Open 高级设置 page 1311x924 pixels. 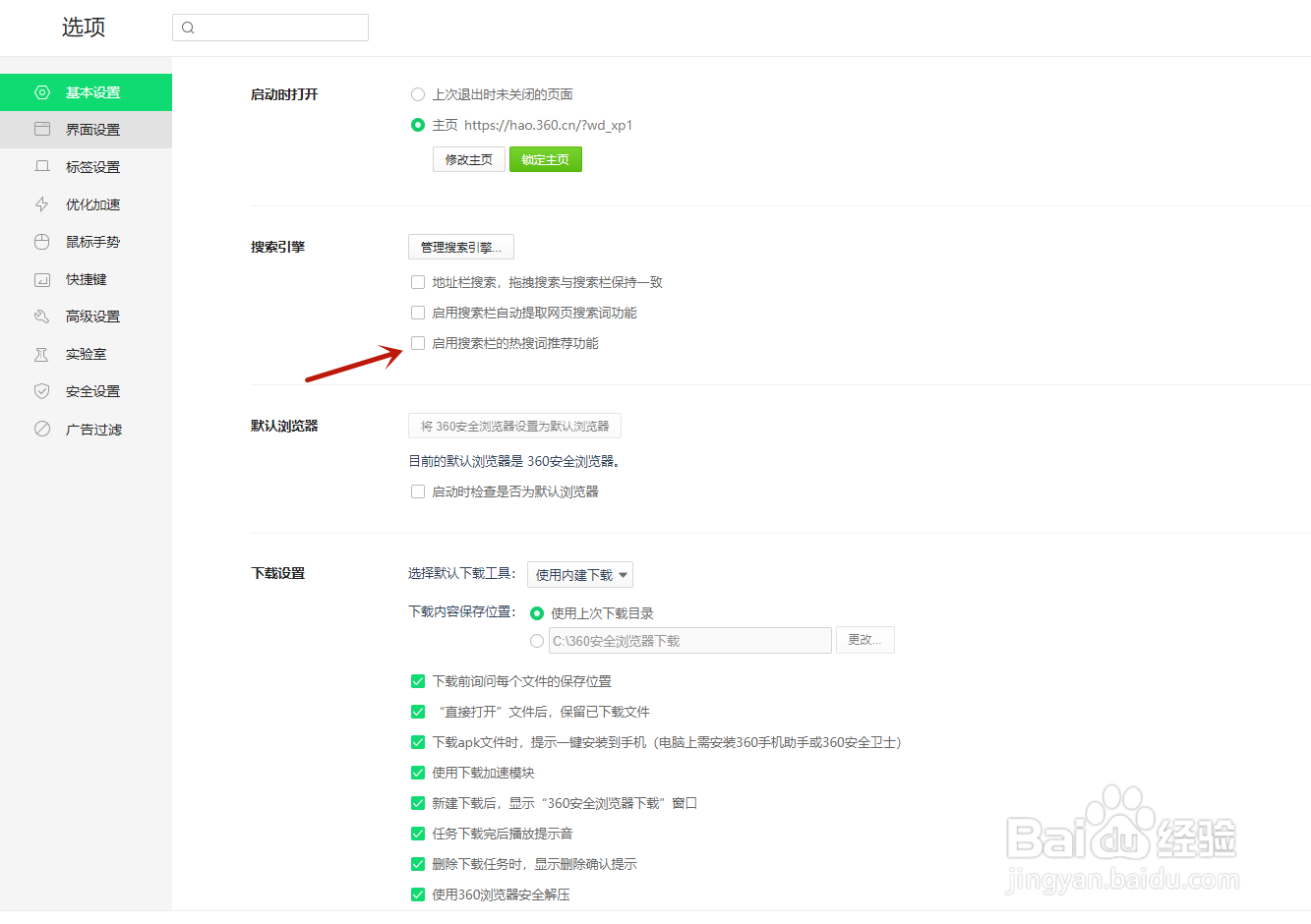86,317
